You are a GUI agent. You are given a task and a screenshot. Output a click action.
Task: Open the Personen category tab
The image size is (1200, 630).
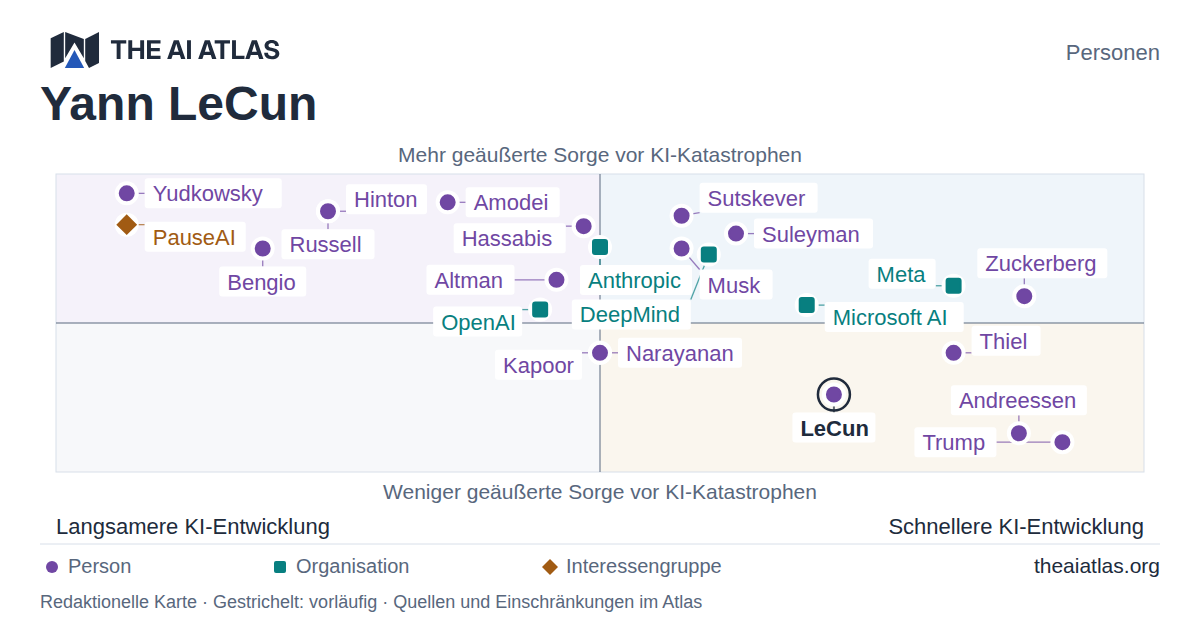1113,53
